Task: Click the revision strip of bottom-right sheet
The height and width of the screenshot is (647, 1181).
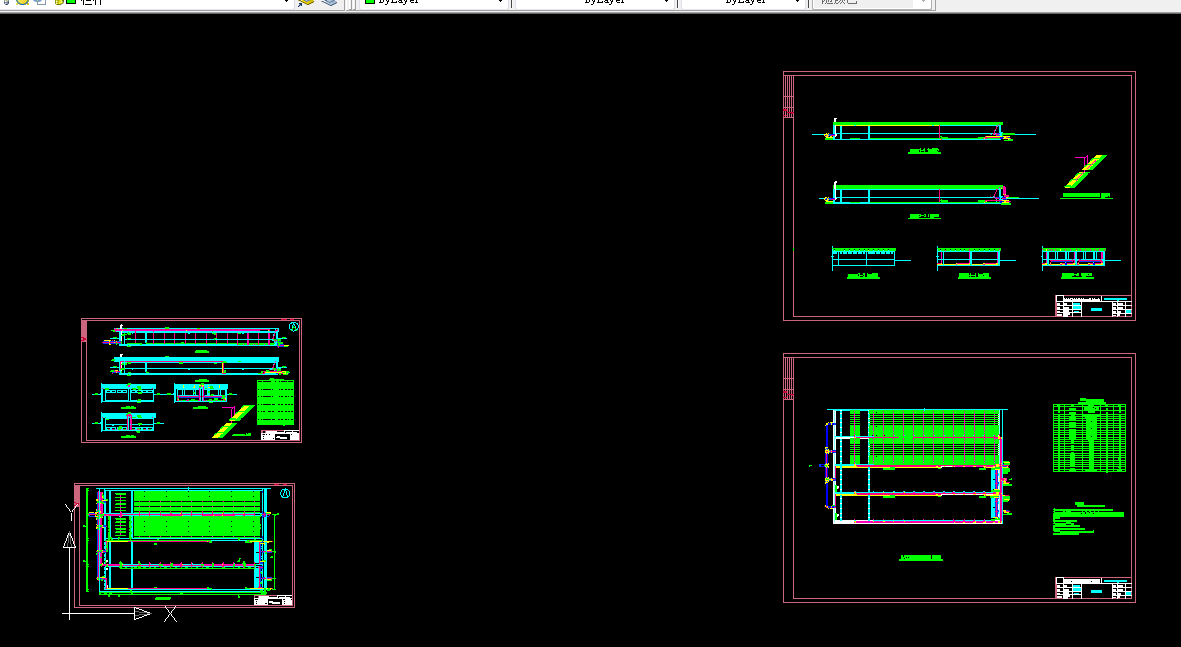Action: 789,378
